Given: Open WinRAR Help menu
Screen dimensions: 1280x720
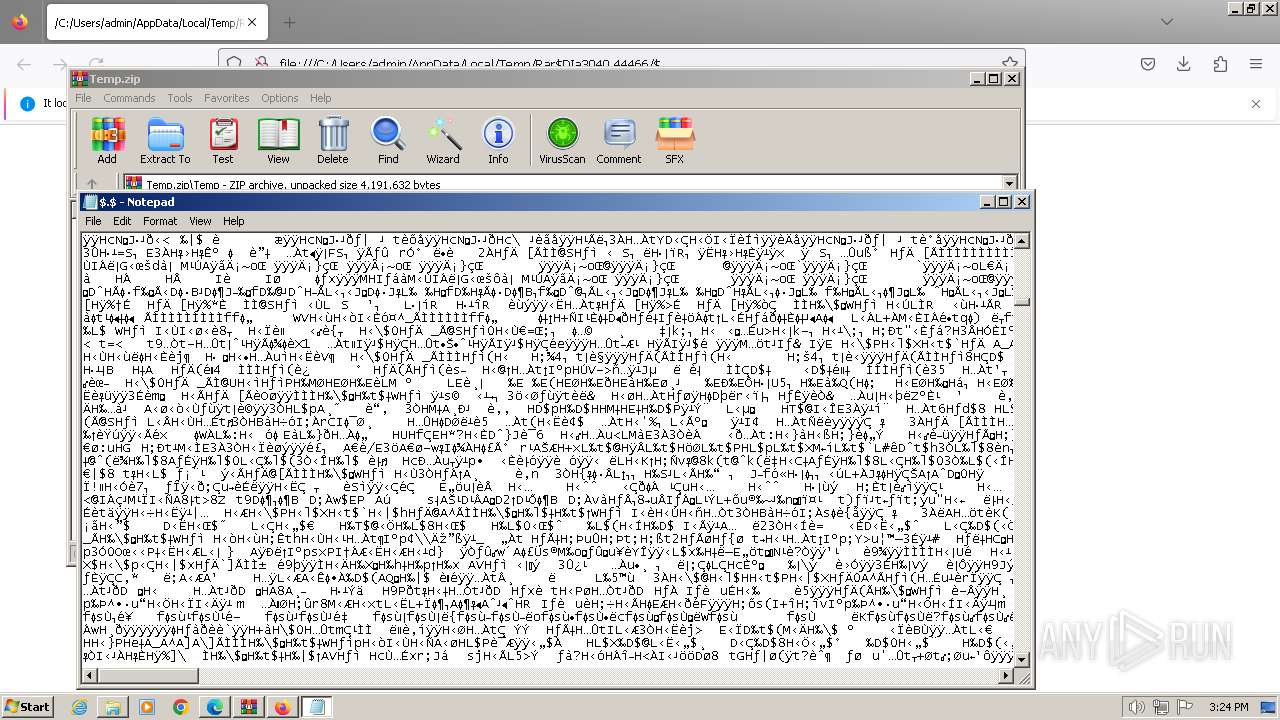Looking at the screenshot, I should coord(320,98).
